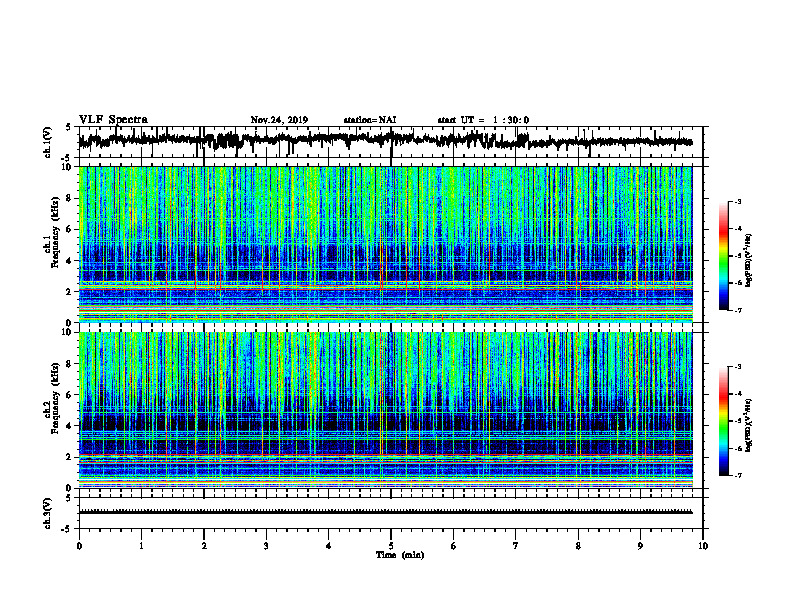Viewport: 792px width, 612px height.
Task: Click time axis tick label "2"
Action: [204, 546]
